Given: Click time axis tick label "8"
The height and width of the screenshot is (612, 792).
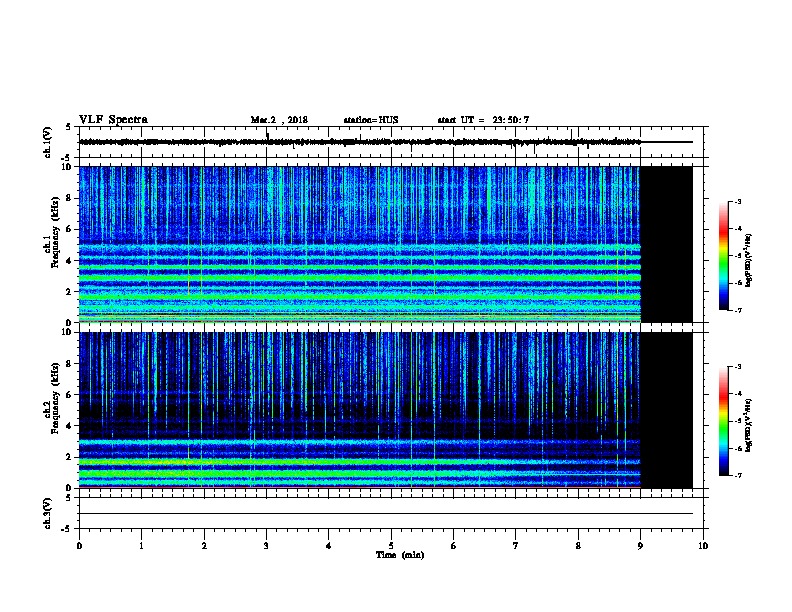Looking at the screenshot, I should [x=578, y=546].
